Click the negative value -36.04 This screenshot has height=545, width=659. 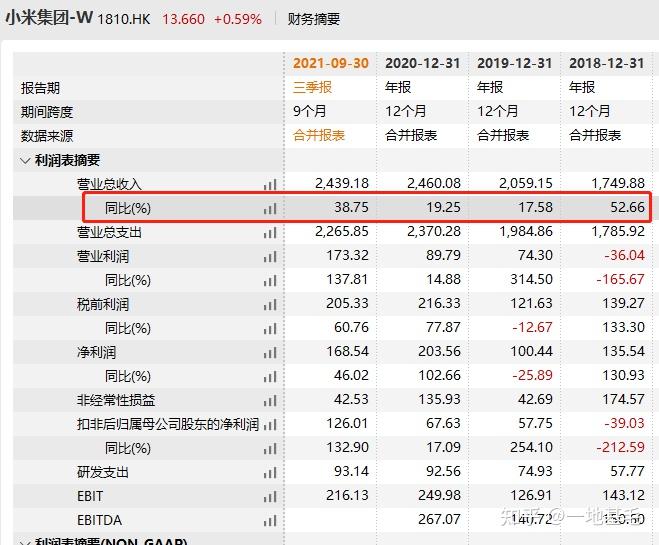click(625, 255)
